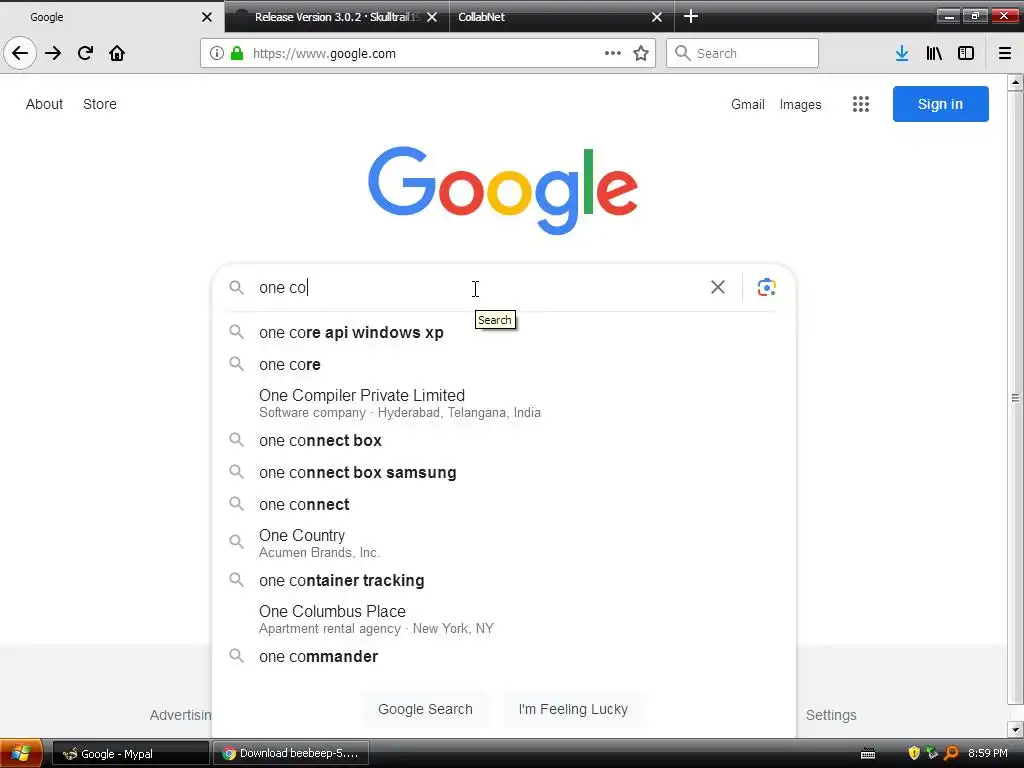Select the 'one connect box' suggestion
The width and height of the screenshot is (1024, 768).
(x=504, y=441)
